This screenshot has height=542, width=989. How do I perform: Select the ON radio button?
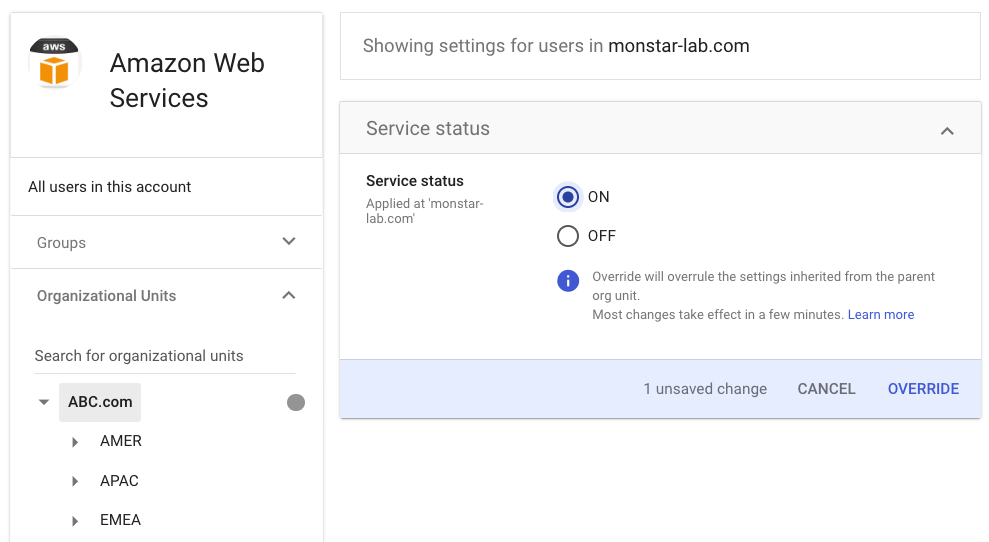tap(568, 197)
